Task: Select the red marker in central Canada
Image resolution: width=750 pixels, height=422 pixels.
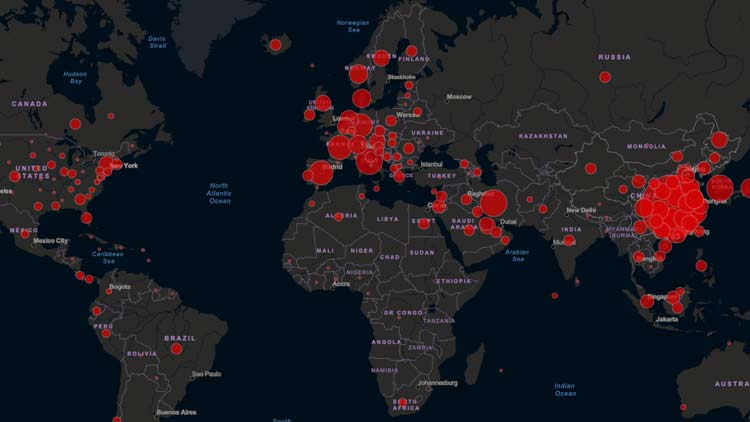Action: tap(75, 124)
